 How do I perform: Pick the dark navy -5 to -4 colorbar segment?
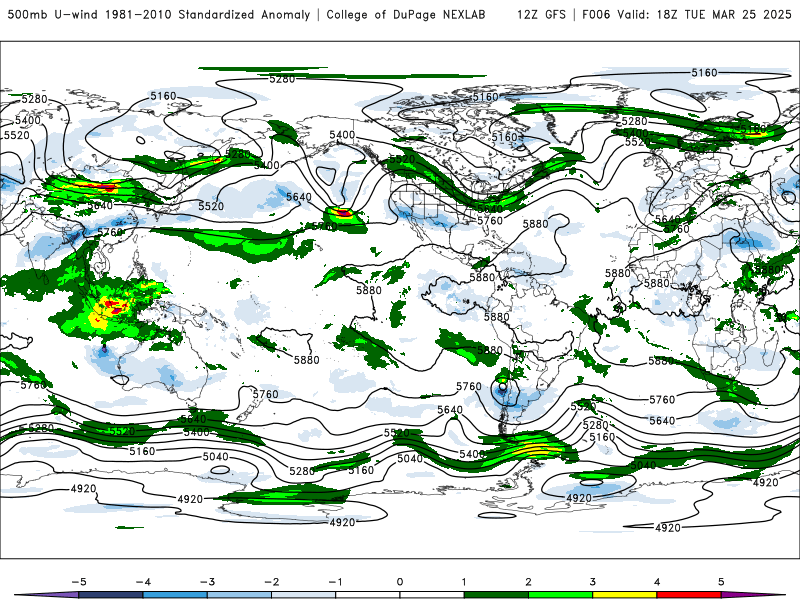coord(111,595)
